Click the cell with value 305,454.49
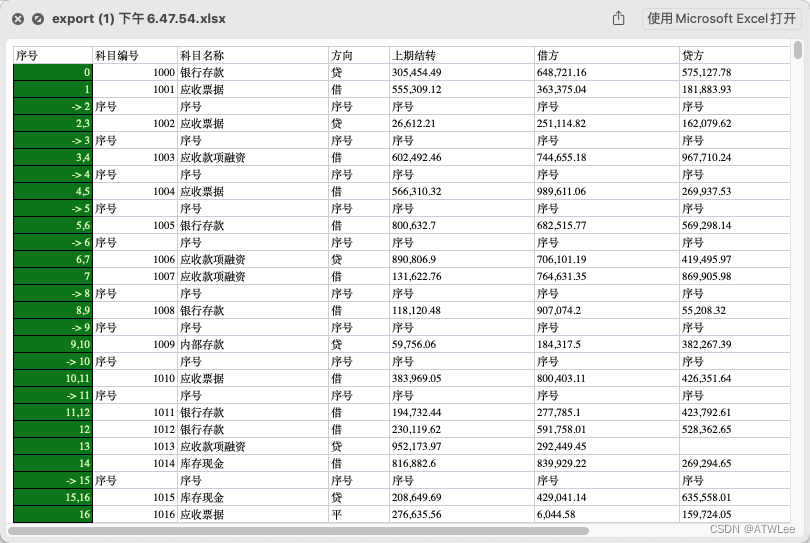The height and width of the screenshot is (543, 810). pyautogui.click(x=461, y=72)
